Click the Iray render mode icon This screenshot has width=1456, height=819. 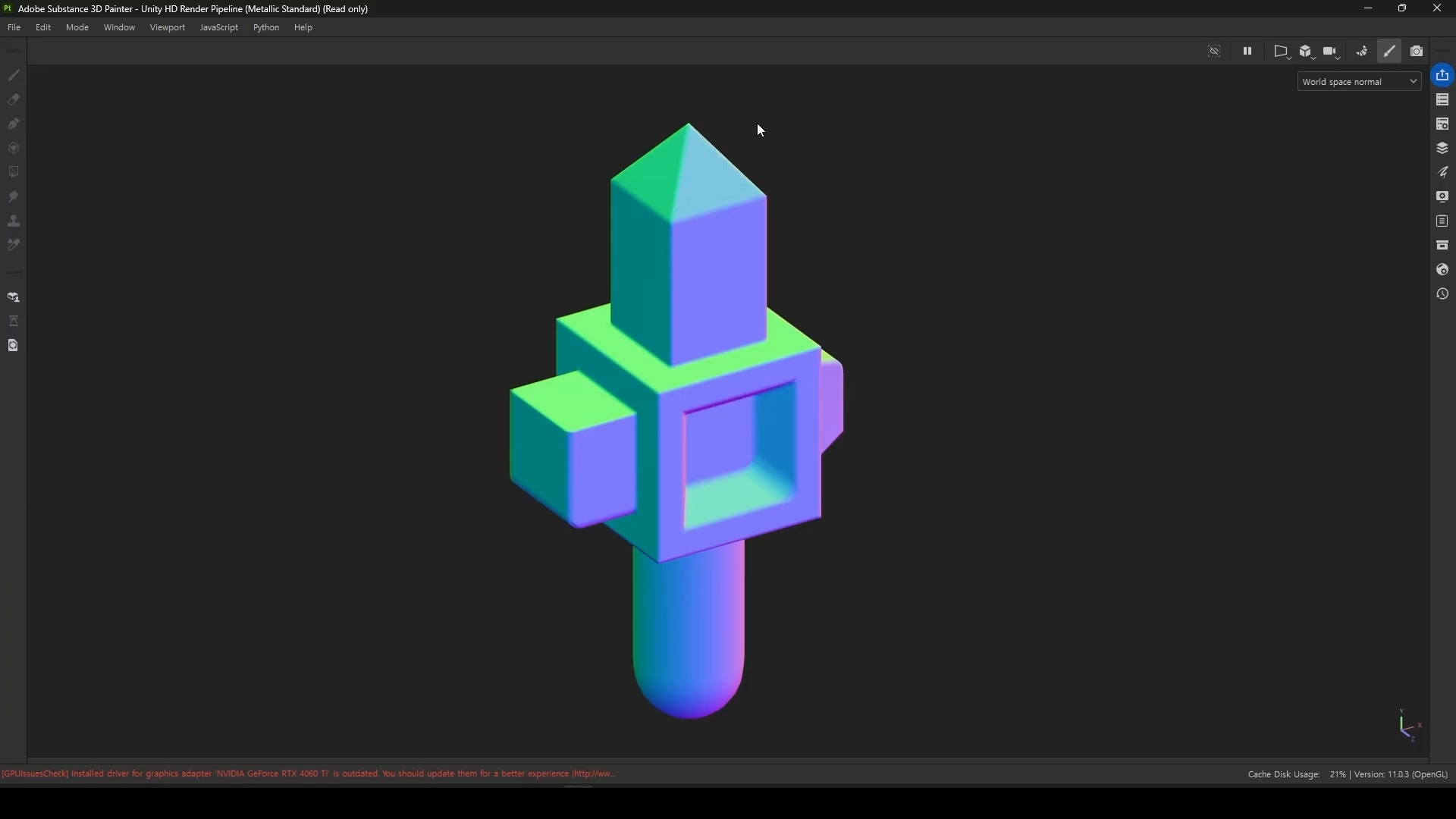1363,52
